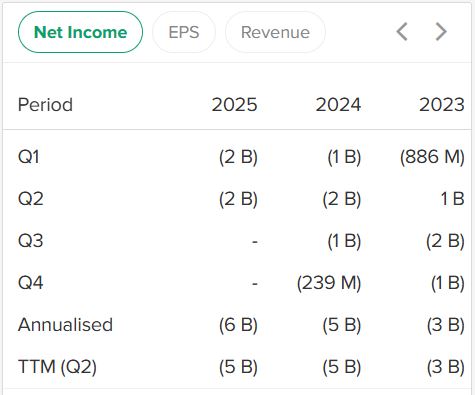Select the Net Income tab

click(80, 32)
